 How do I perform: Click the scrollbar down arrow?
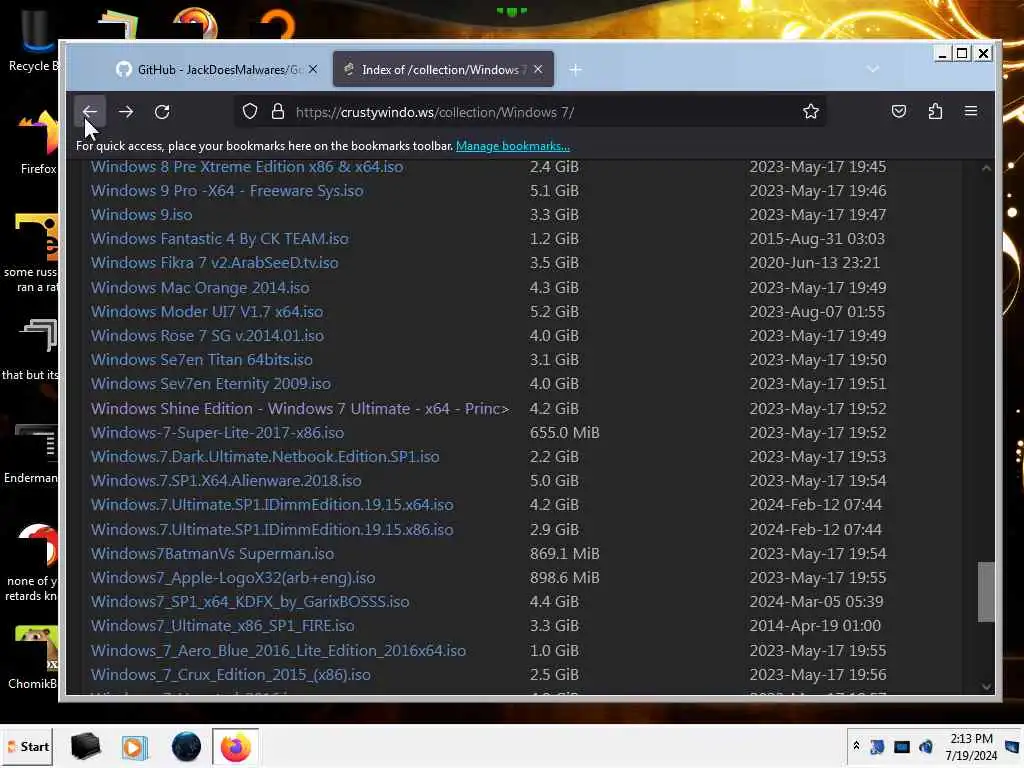(986, 686)
